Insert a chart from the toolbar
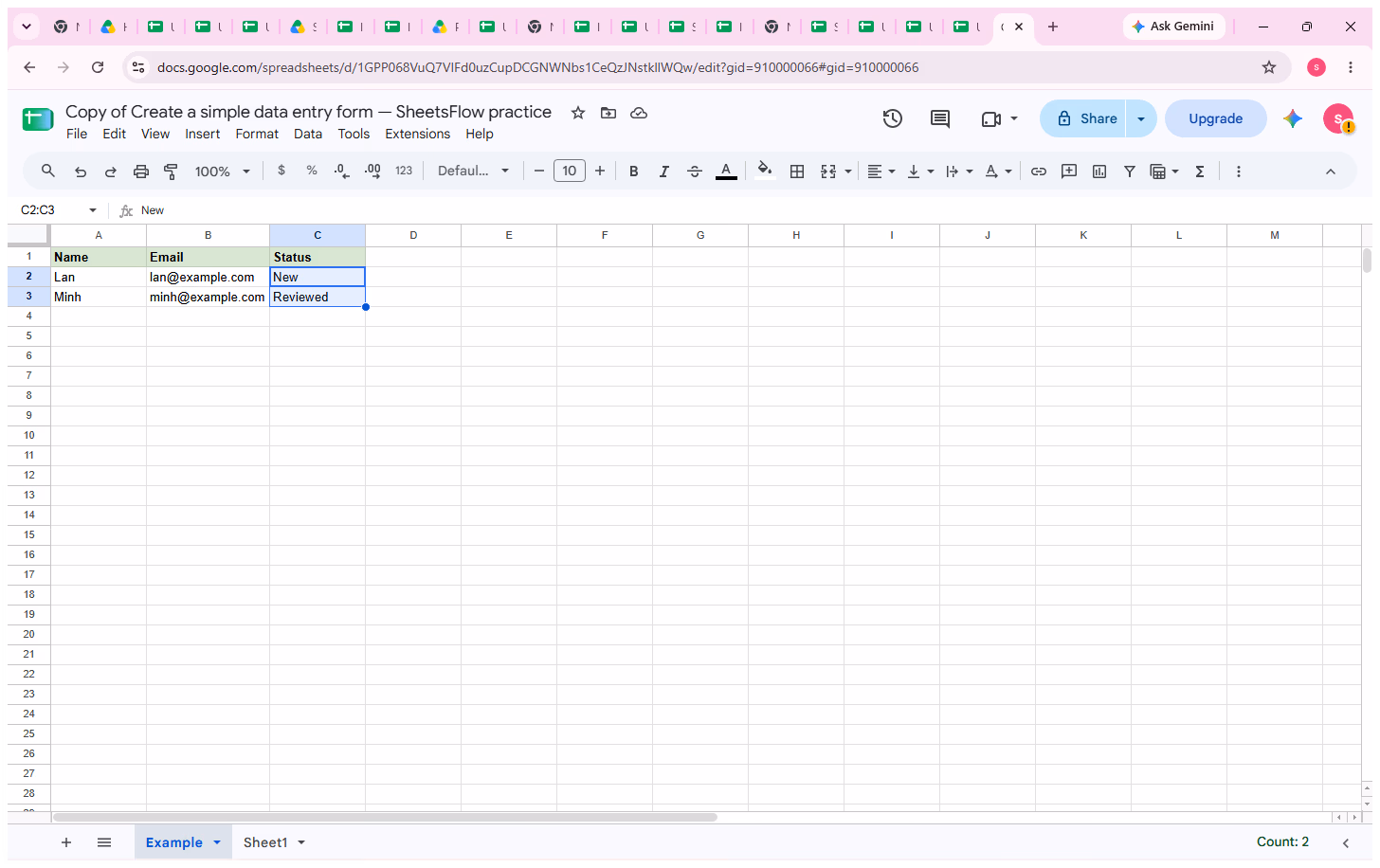The width and height of the screenshot is (1380, 868). tap(1099, 172)
